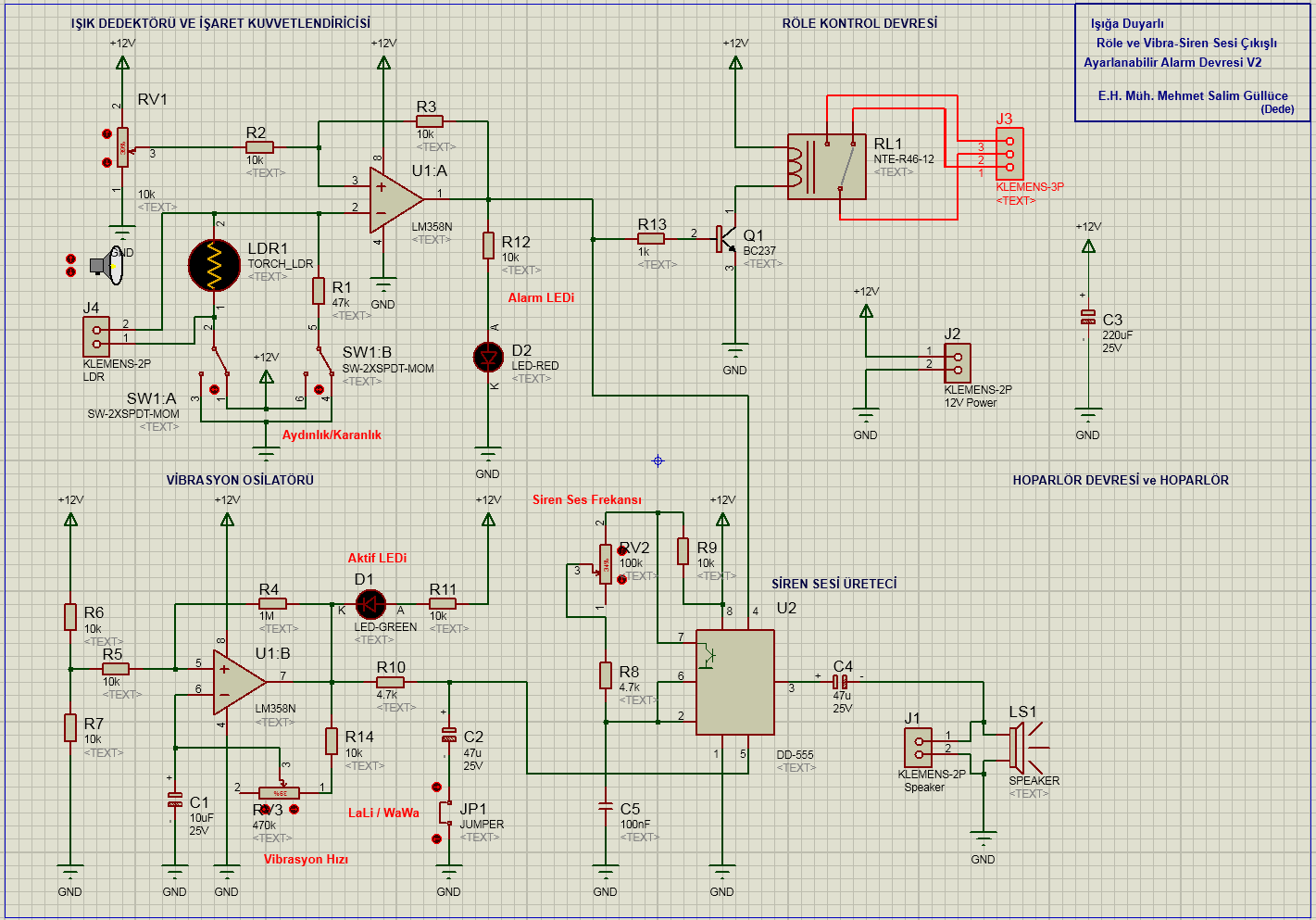This screenshot has height=920, width=1316.
Task: Click the LDR1 light sensor symbol
Action: [x=214, y=266]
